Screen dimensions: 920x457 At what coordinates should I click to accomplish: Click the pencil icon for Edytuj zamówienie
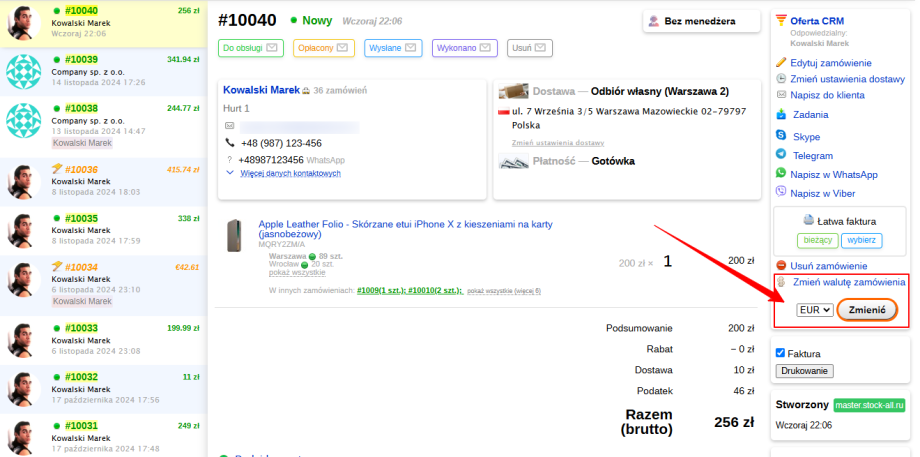tap(781, 62)
